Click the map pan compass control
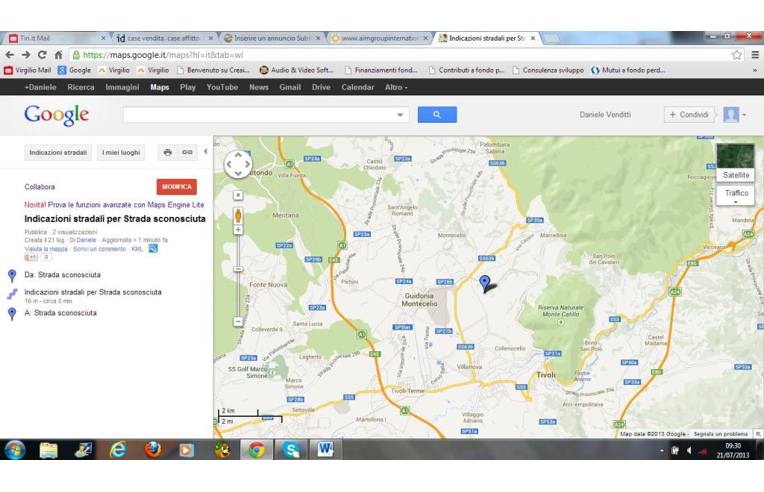764x492 pixels. click(238, 165)
